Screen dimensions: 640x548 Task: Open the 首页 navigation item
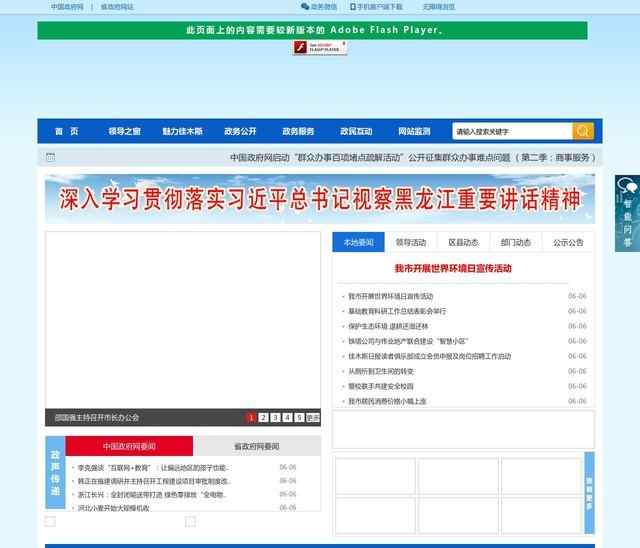click(x=67, y=131)
